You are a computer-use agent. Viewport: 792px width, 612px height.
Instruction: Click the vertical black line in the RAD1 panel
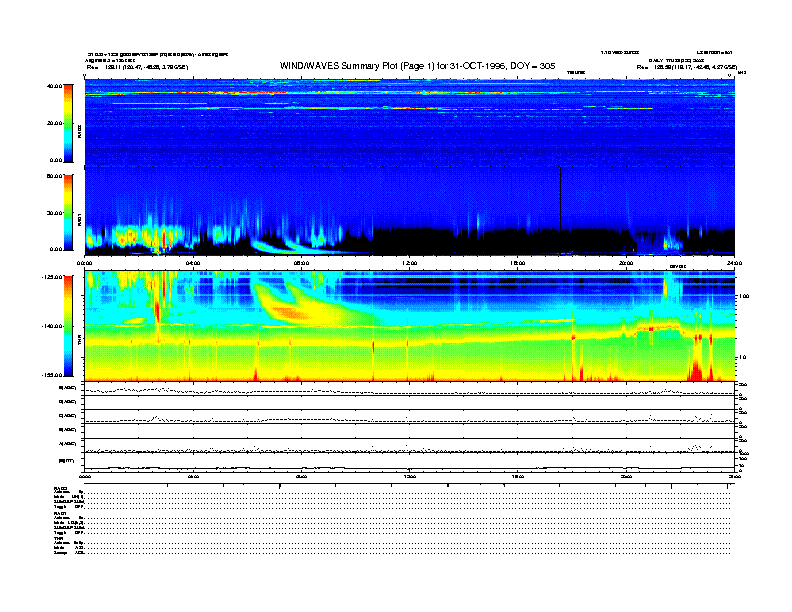click(x=560, y=199)
